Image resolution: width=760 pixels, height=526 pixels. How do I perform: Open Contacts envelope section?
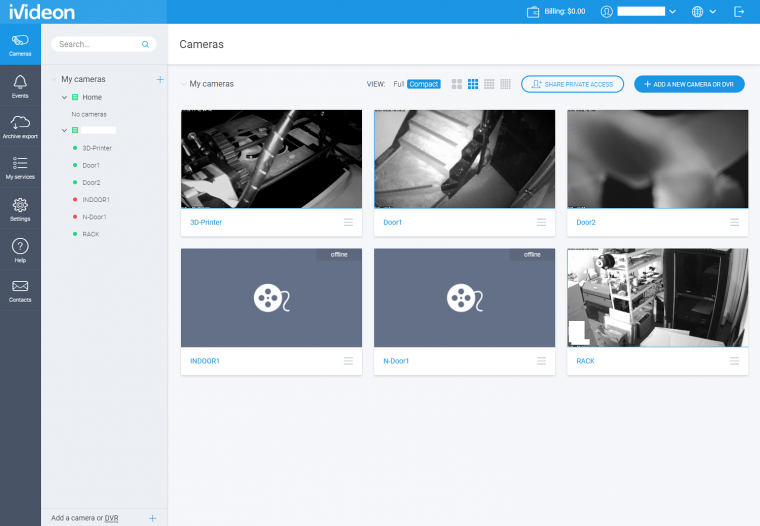20,290
